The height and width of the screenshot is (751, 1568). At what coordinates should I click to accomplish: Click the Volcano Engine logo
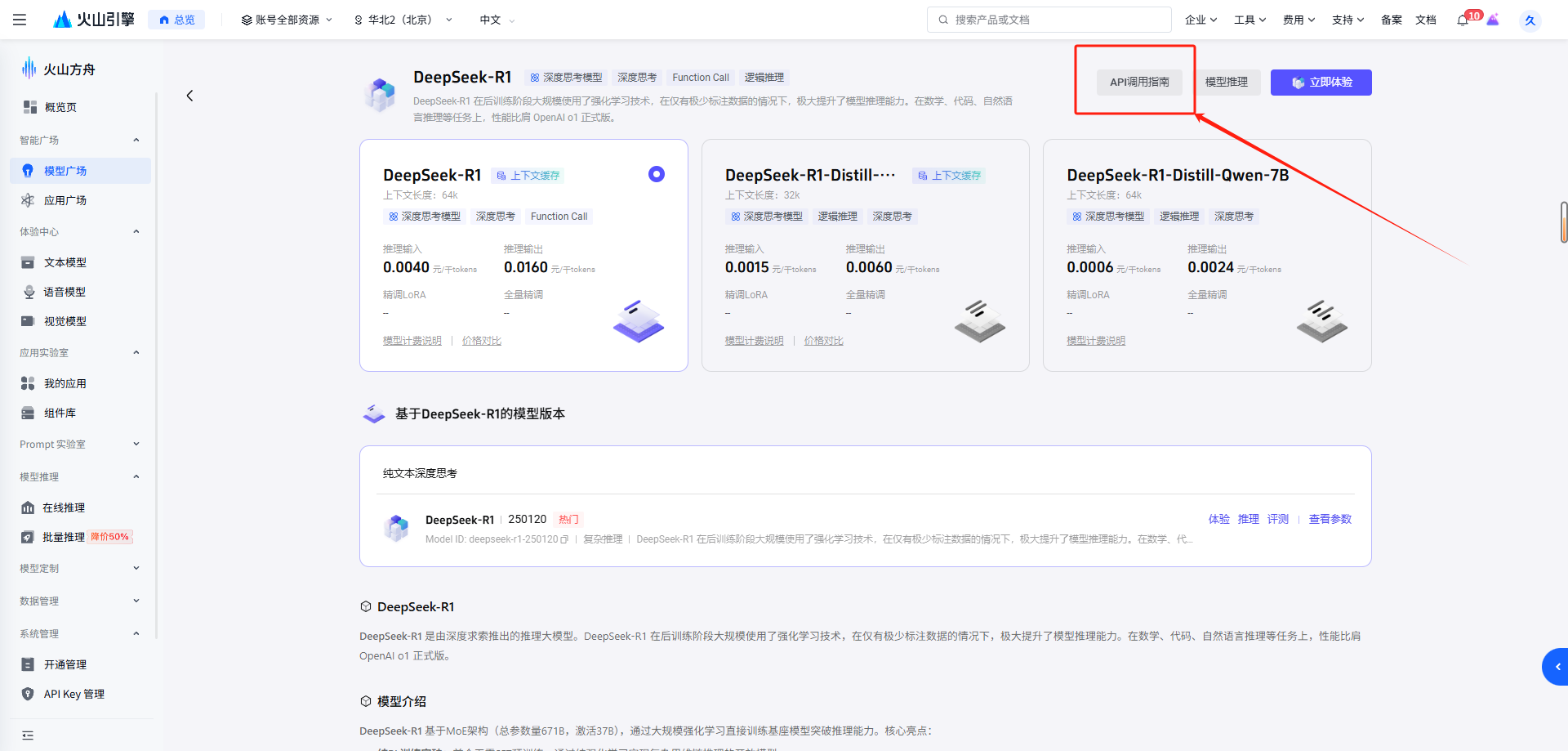[x=93, y=20]
